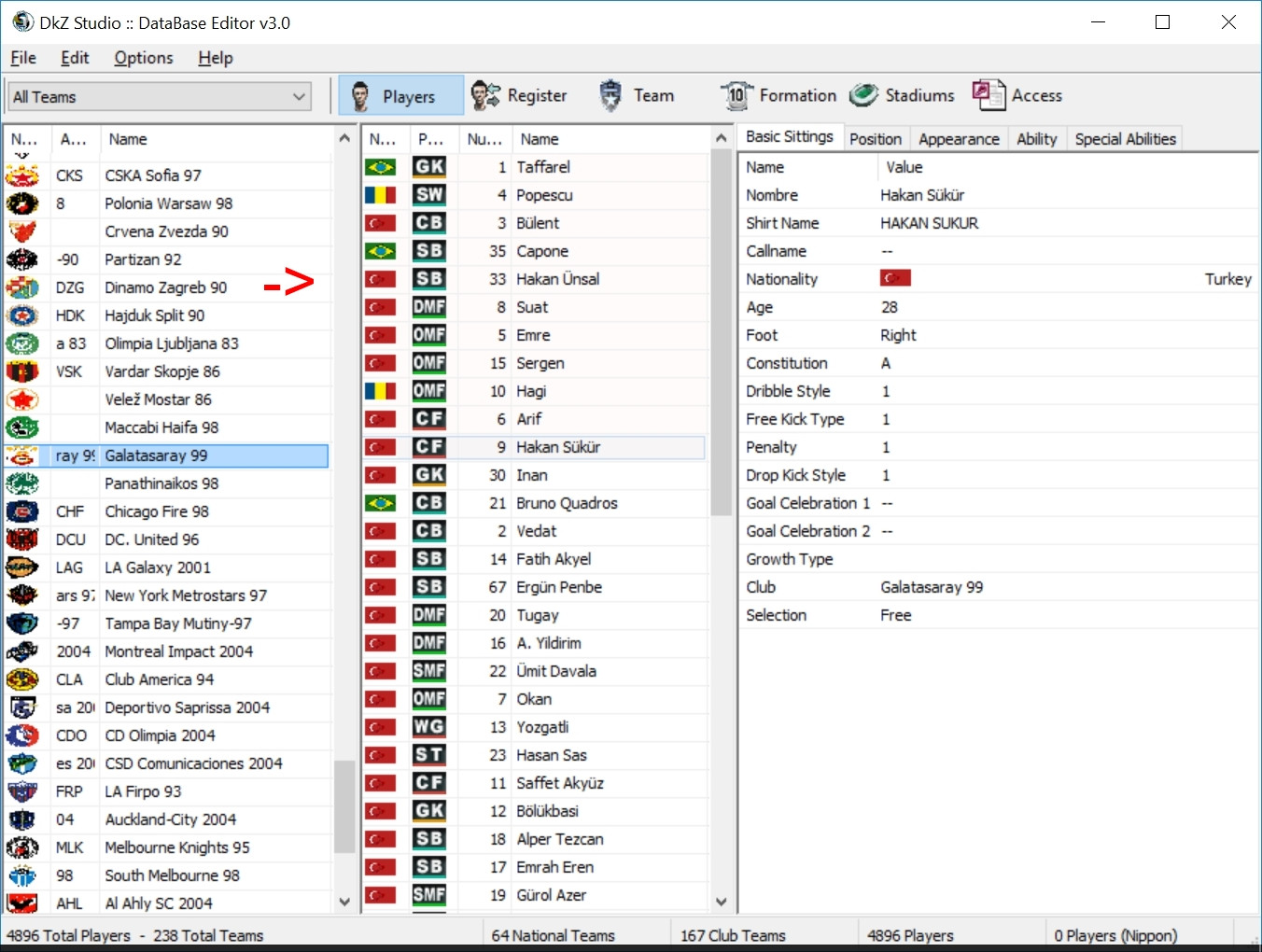Click player list scrollbar up arrow
Image resolution: width=1262 pixels, height=952 pixels.
pyautogui.click(x=721, y=138)
